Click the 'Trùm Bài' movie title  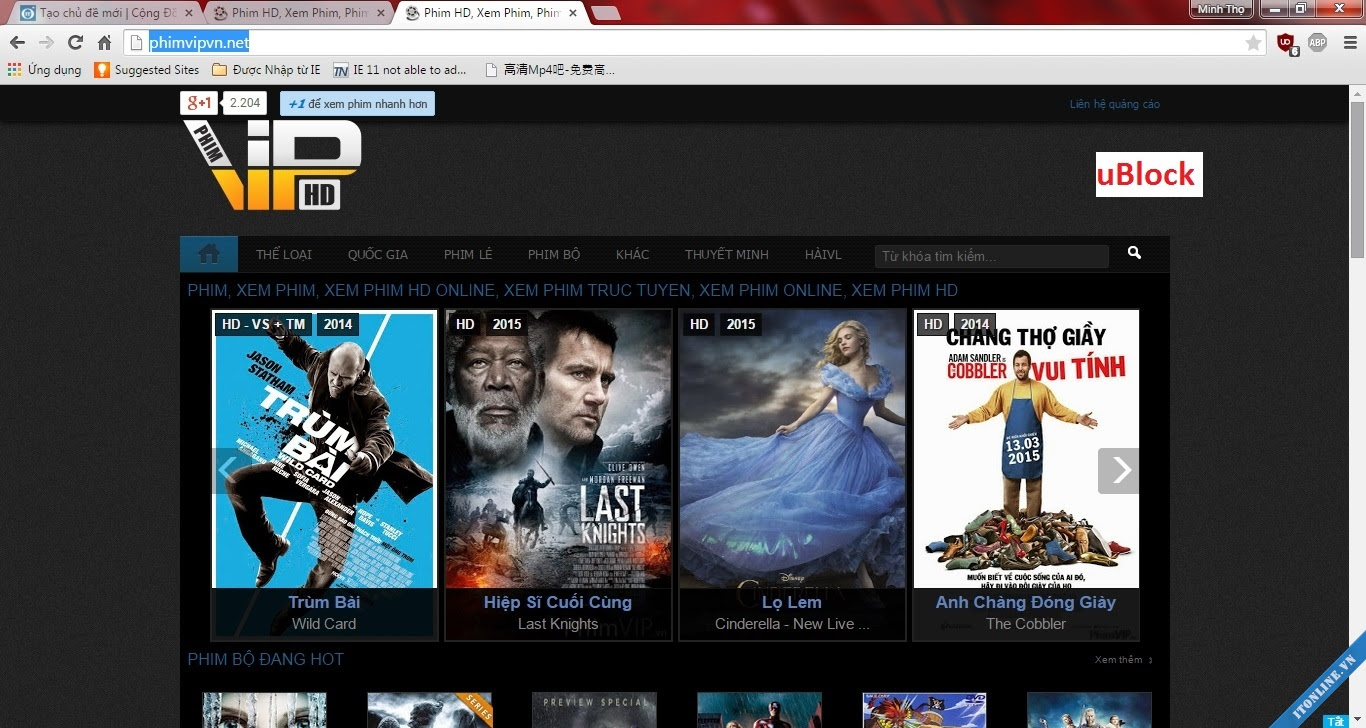click(x=324, y=602)
